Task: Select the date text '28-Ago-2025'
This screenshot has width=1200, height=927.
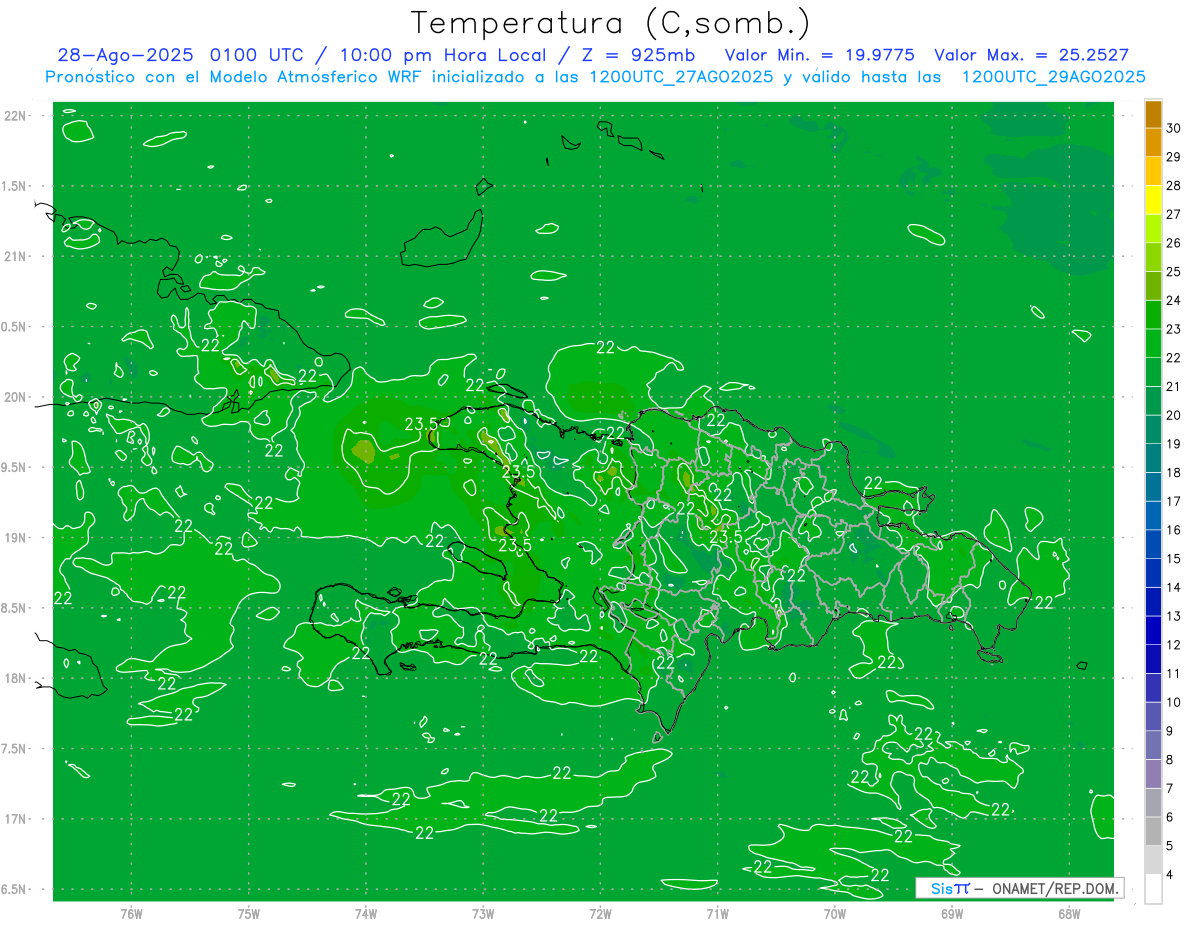Action: [x=125, y=55]
